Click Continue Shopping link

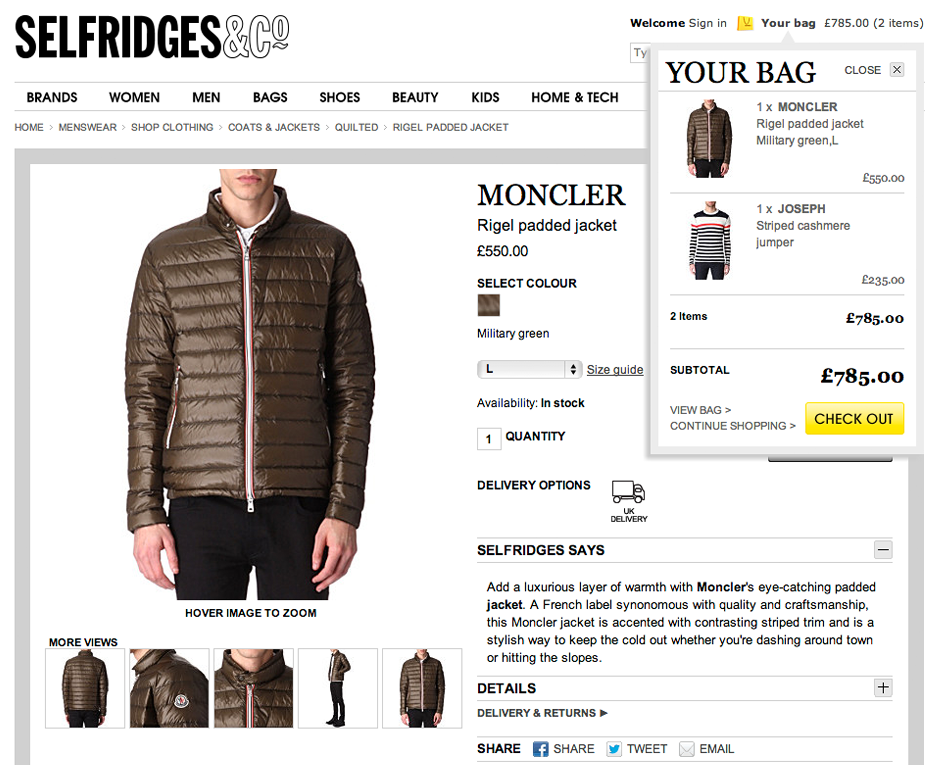pyautogui.click(x=733, y=426)
